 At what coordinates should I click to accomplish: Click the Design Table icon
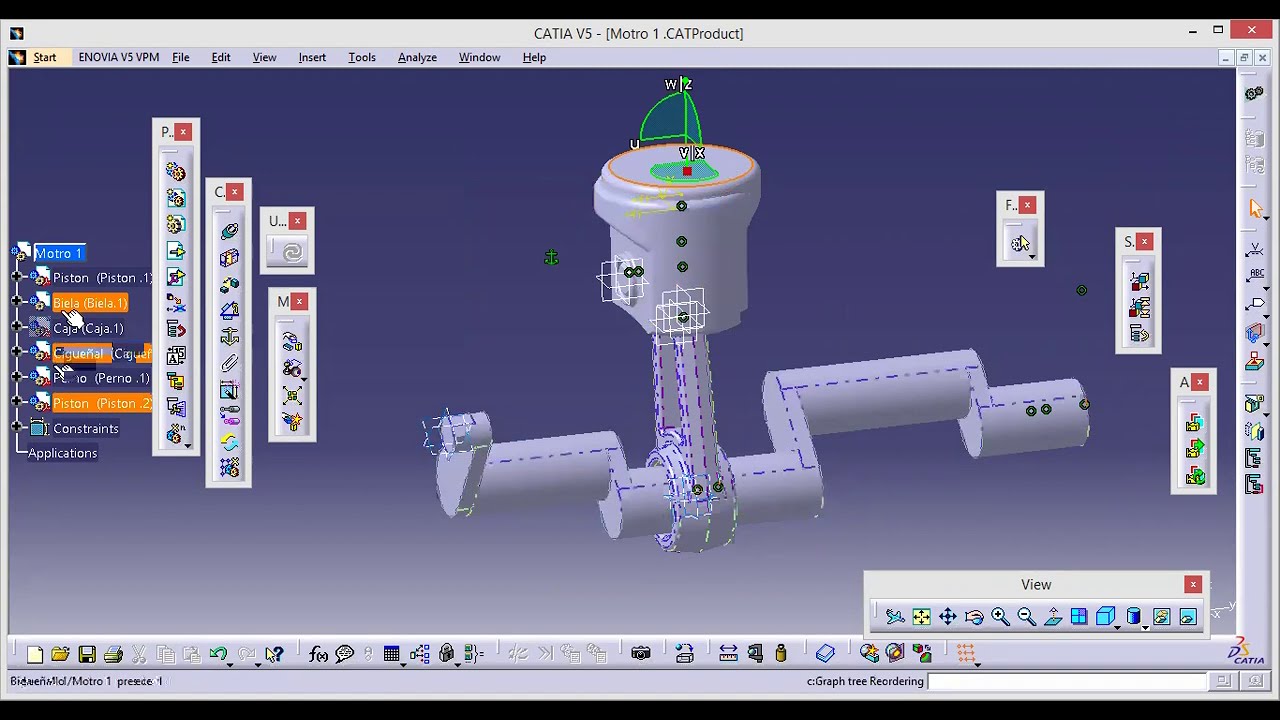(392, 654)
